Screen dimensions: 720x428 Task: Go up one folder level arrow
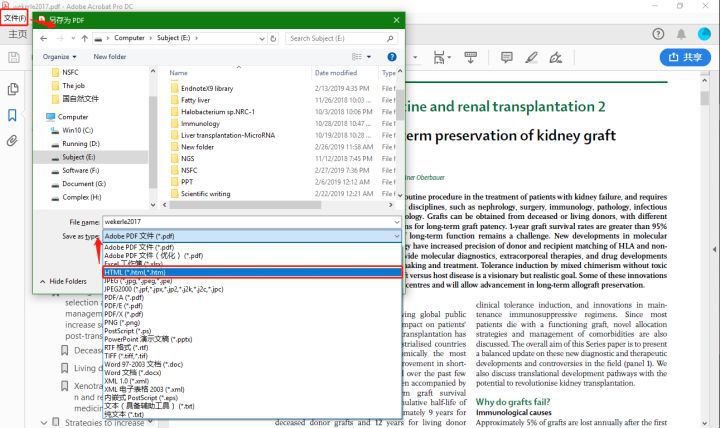pyautogui.click(x=84, y=39)
